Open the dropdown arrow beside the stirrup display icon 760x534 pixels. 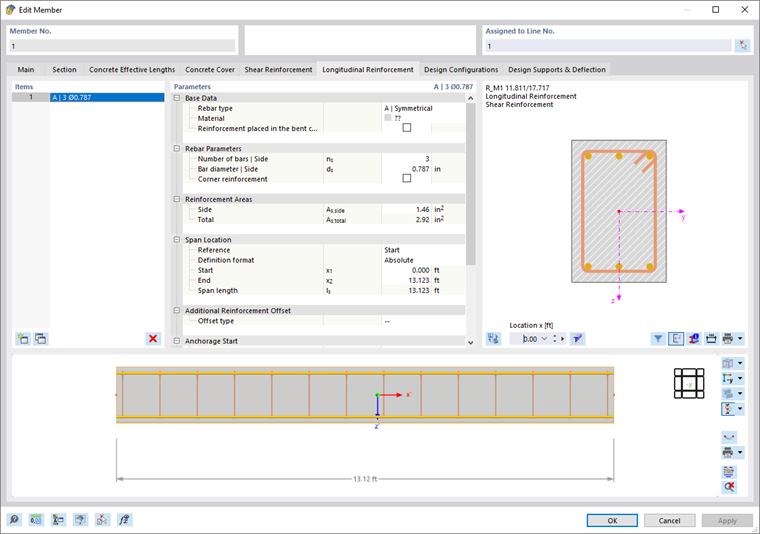pyautogui.click(x=740, y=409)
